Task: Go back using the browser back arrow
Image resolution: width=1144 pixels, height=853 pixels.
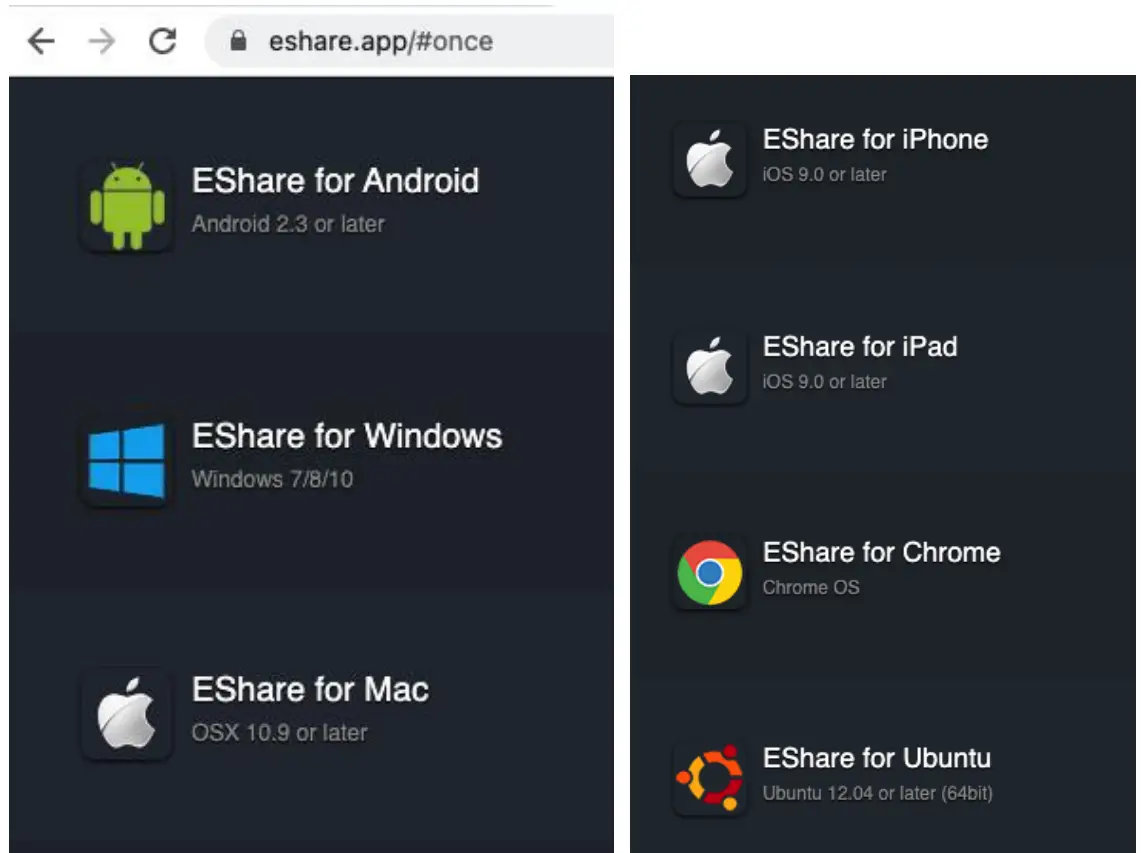Action: pyautogui.click(x=38, y=41)
